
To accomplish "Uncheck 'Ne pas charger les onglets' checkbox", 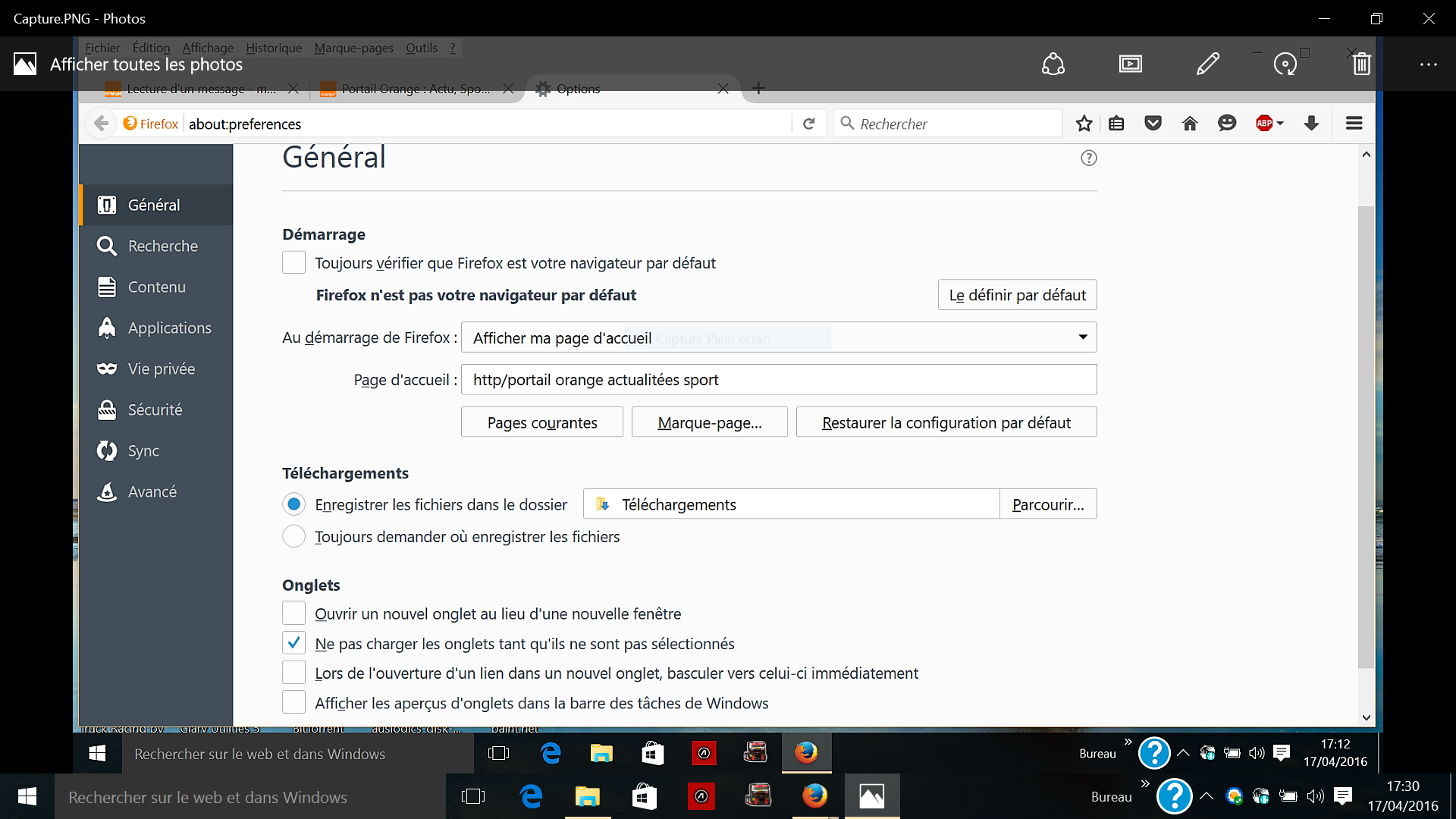I will pyautogui.click(x=293, y=643).
